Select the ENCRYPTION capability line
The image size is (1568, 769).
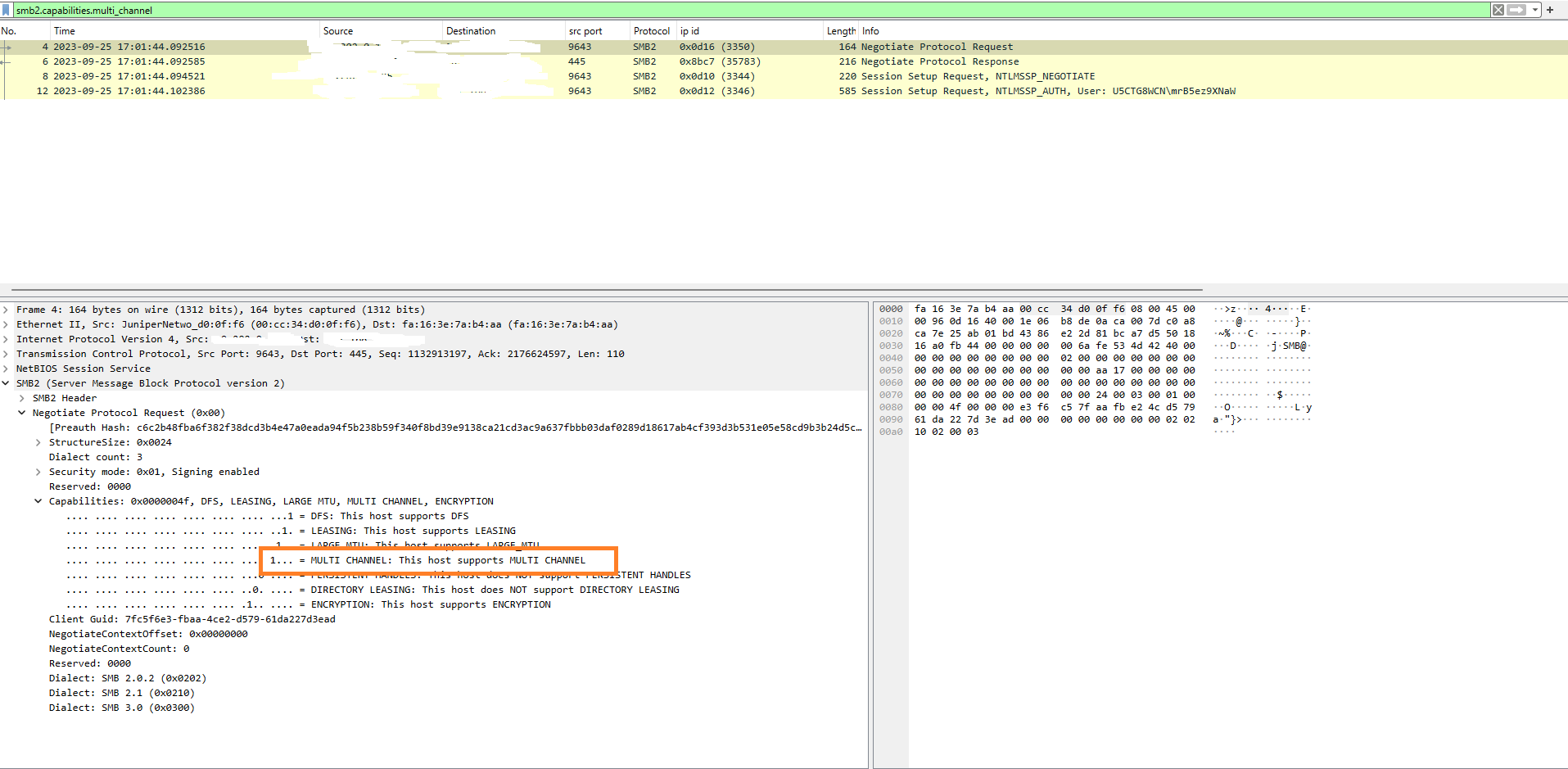[x=309, y=604]
